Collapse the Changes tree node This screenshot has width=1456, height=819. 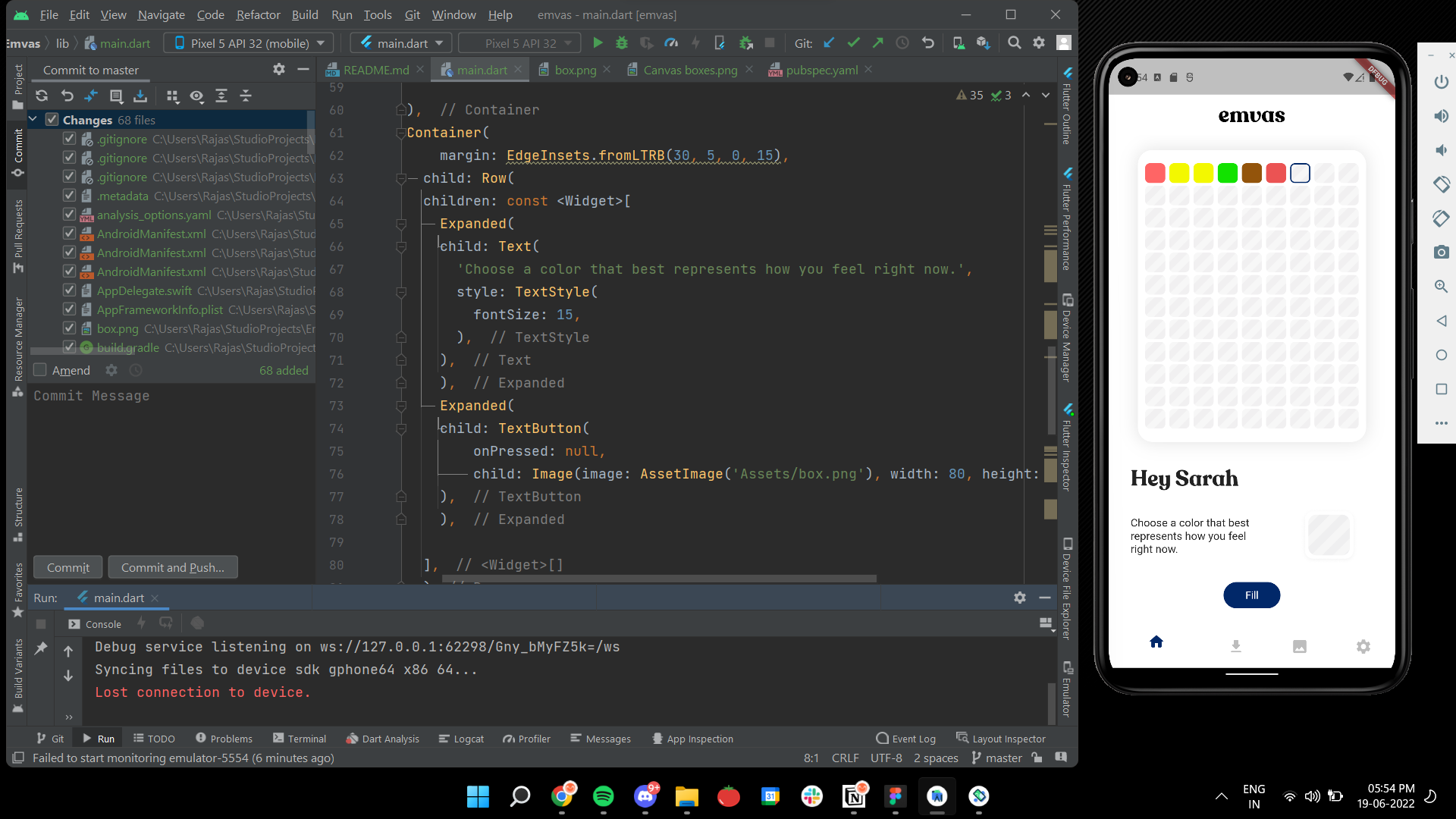(33, 120)
